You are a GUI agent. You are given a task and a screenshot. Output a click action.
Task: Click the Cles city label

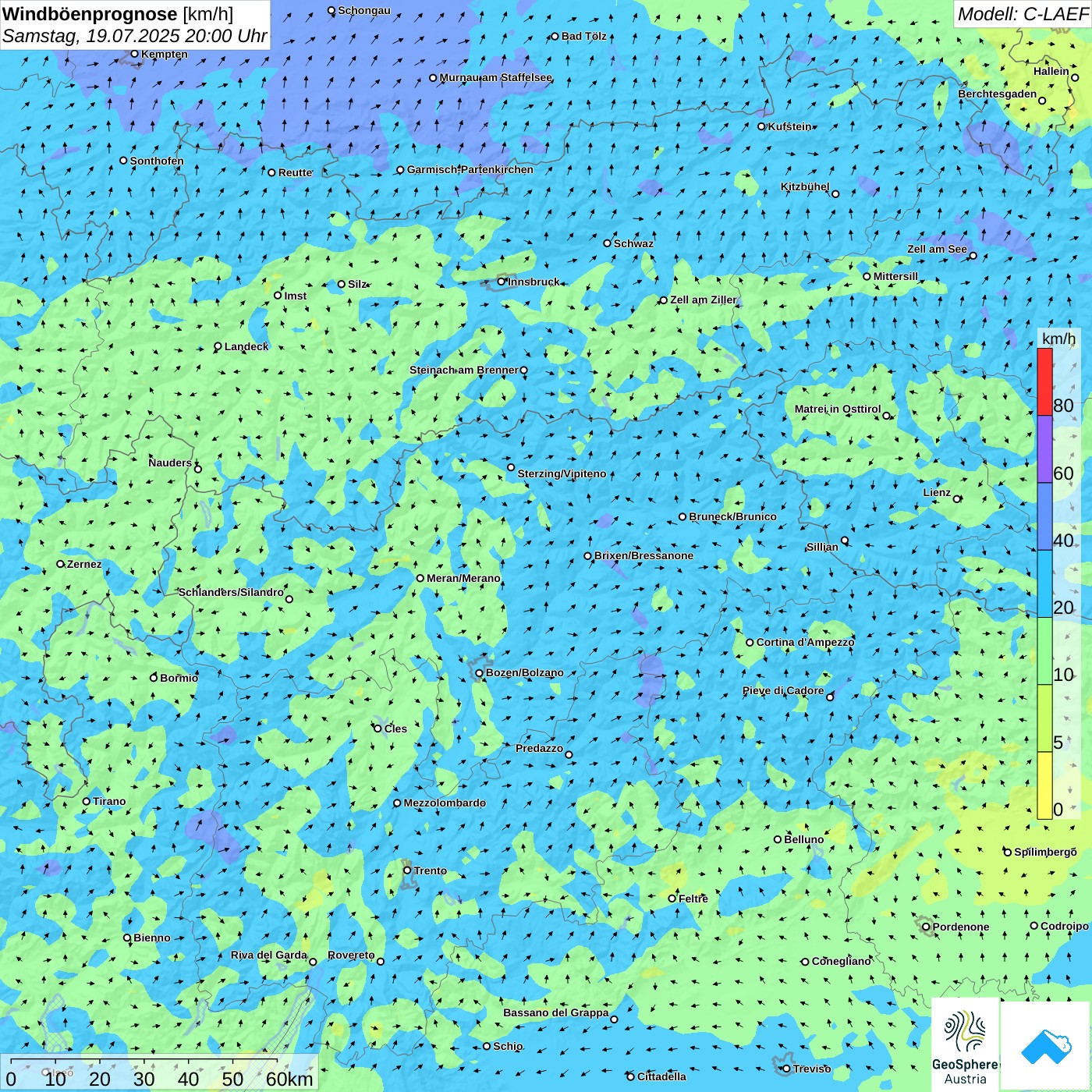tap(395, 729)
